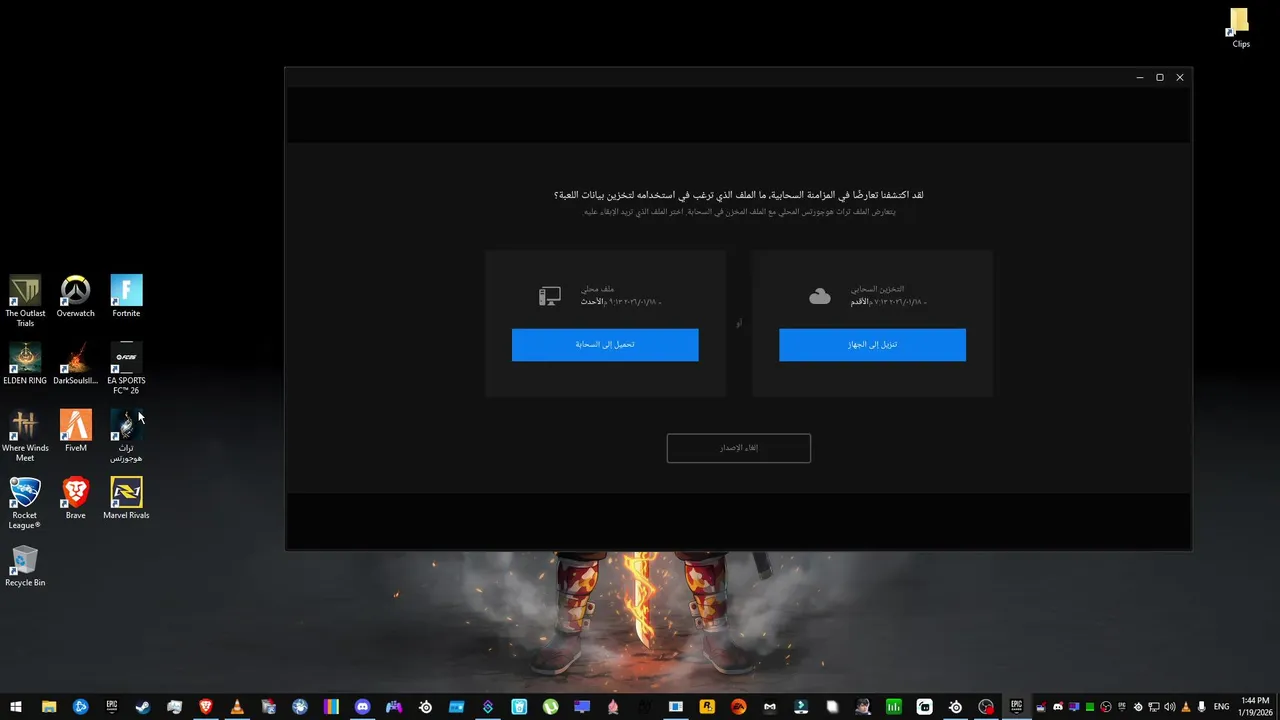This screenshot has height=720, width=1280.
Task: Open Discord from the taskbar
Action: (362, 707)
